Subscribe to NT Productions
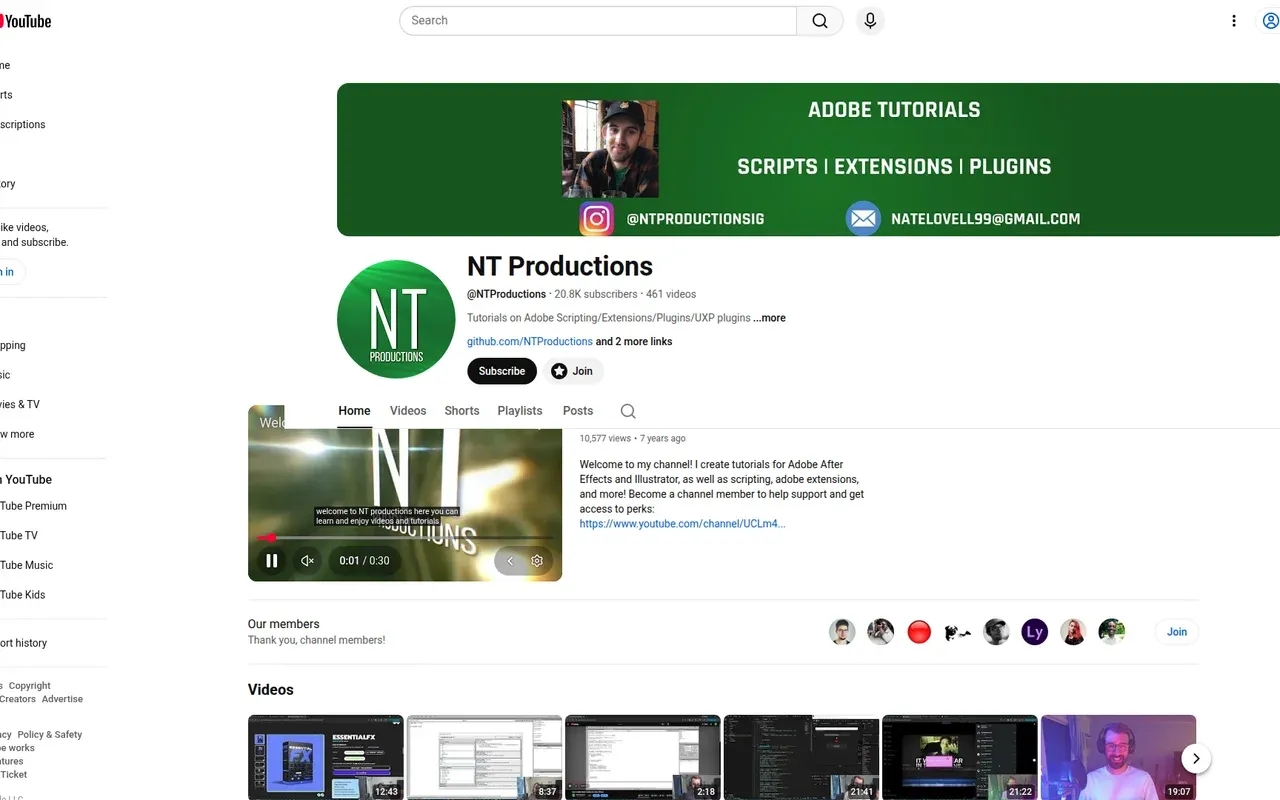This screenshot has width=1280, height=800. [x=501, y=371]
